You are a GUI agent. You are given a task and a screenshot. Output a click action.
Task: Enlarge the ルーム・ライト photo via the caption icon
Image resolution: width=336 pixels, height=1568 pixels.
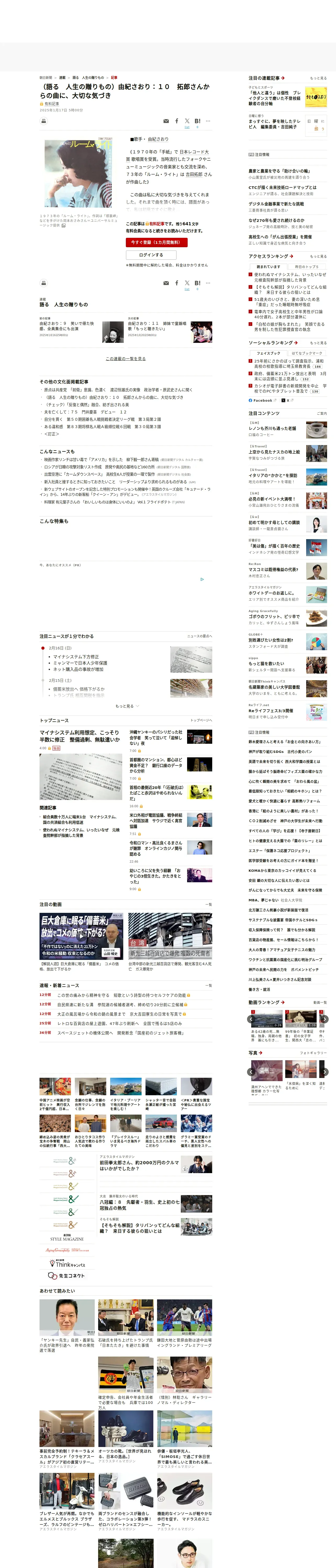pyautogui.click(x=63, y=225)
